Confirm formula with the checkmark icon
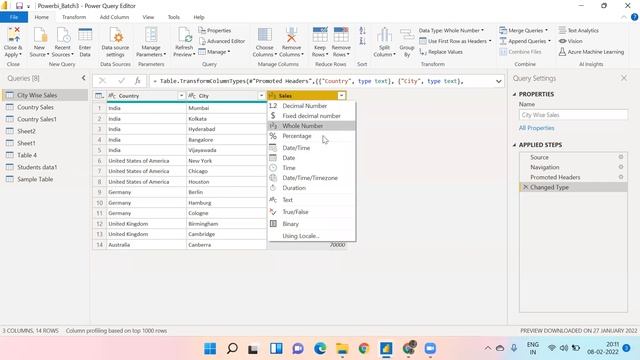The image size is (640, 360). 121,81
